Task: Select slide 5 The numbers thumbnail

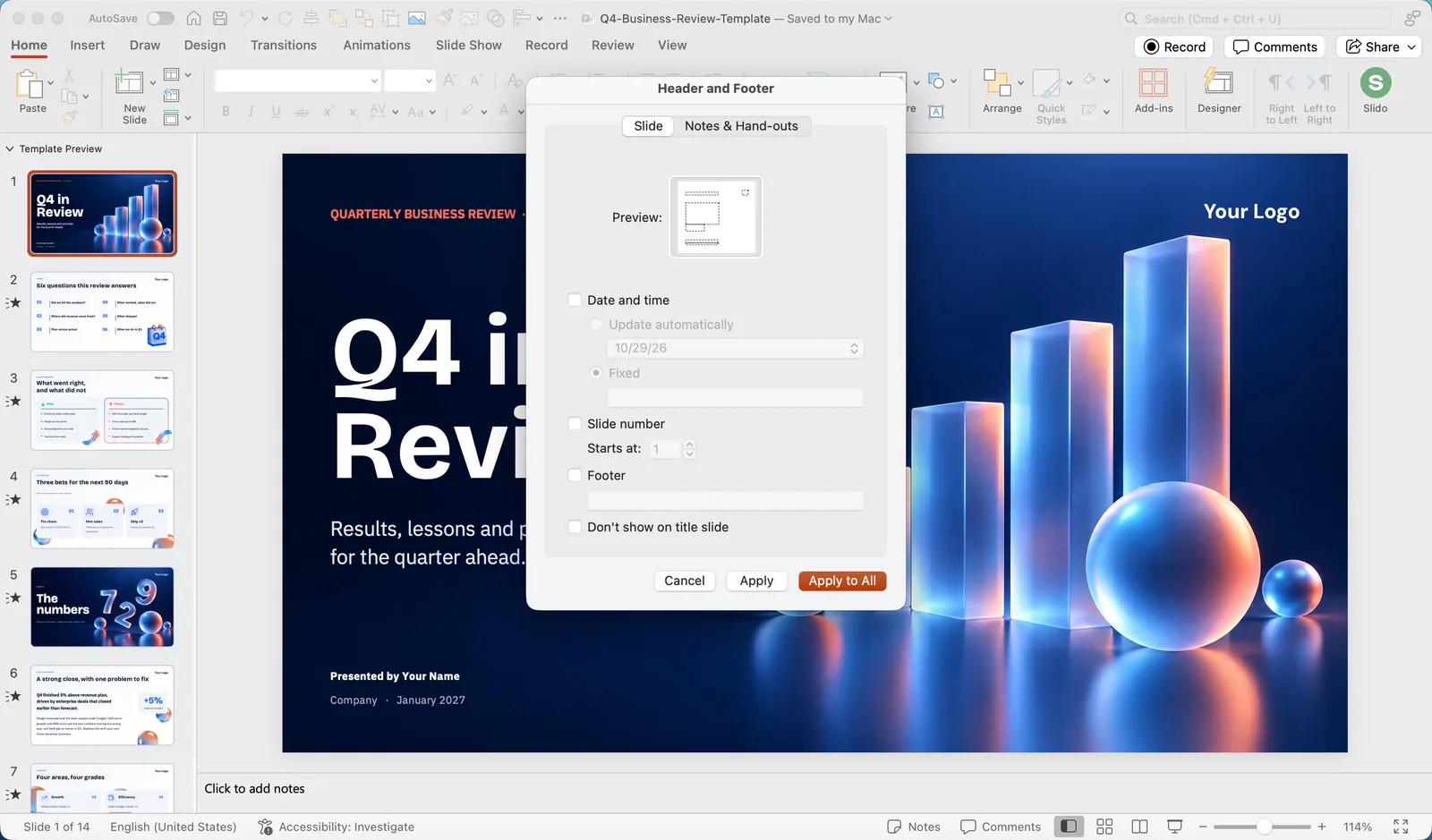Action: [x=103, y=607]
